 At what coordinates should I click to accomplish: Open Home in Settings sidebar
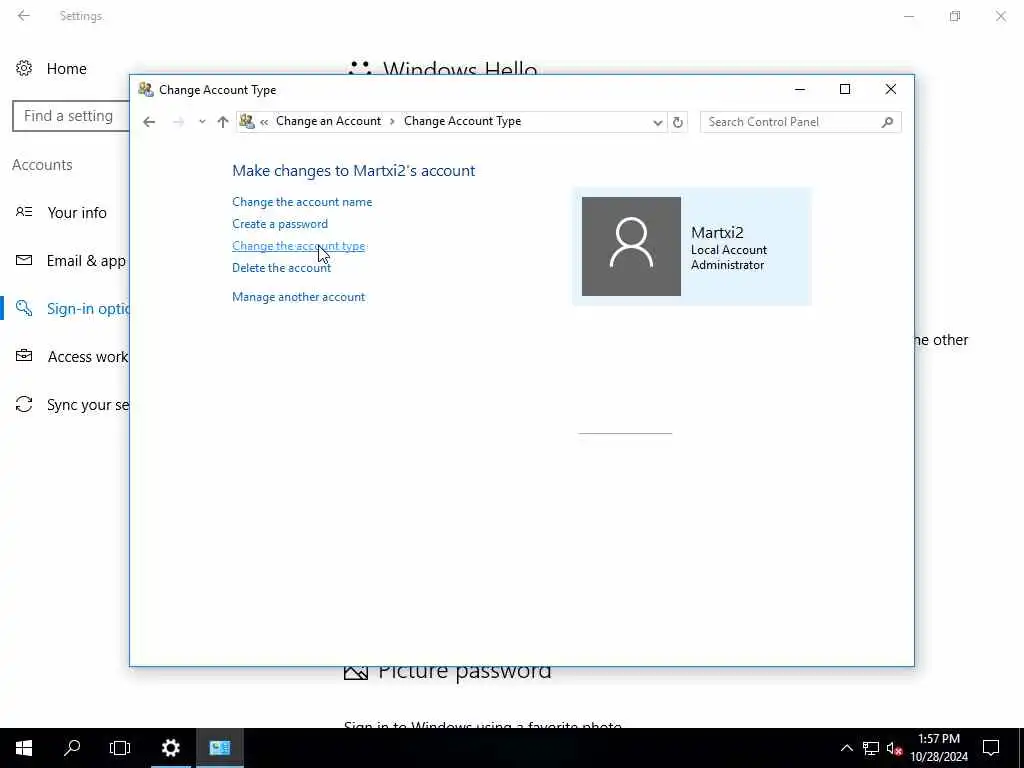pos(66,69)
